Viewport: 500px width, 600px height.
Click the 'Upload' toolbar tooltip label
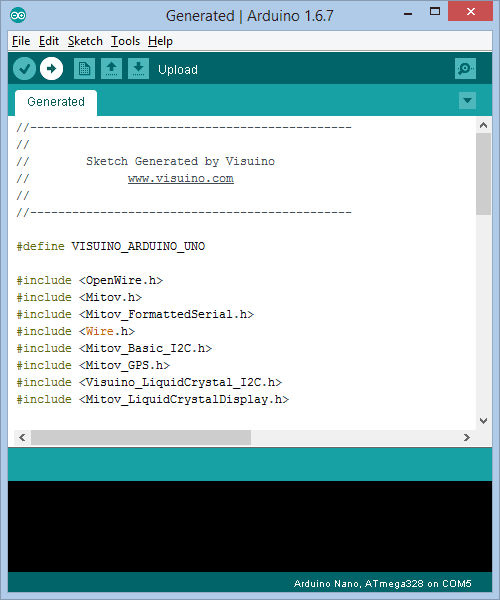tap(178, 70)
